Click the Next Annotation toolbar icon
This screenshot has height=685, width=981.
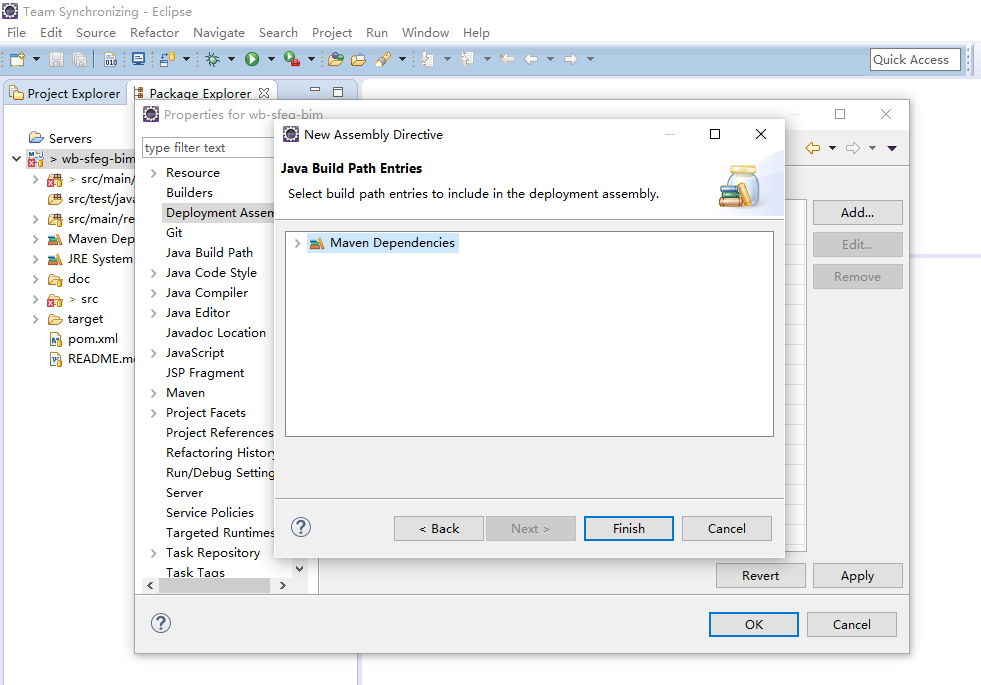point(428,59)
